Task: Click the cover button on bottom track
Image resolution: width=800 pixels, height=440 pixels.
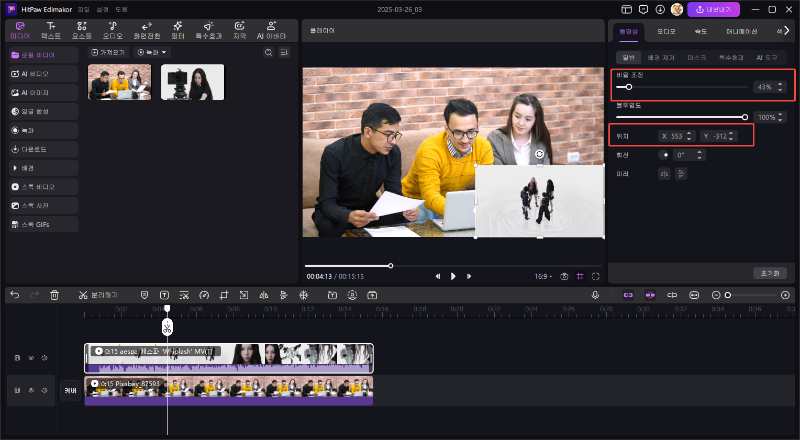Action: pyautogui.click(x=70, y=390)
